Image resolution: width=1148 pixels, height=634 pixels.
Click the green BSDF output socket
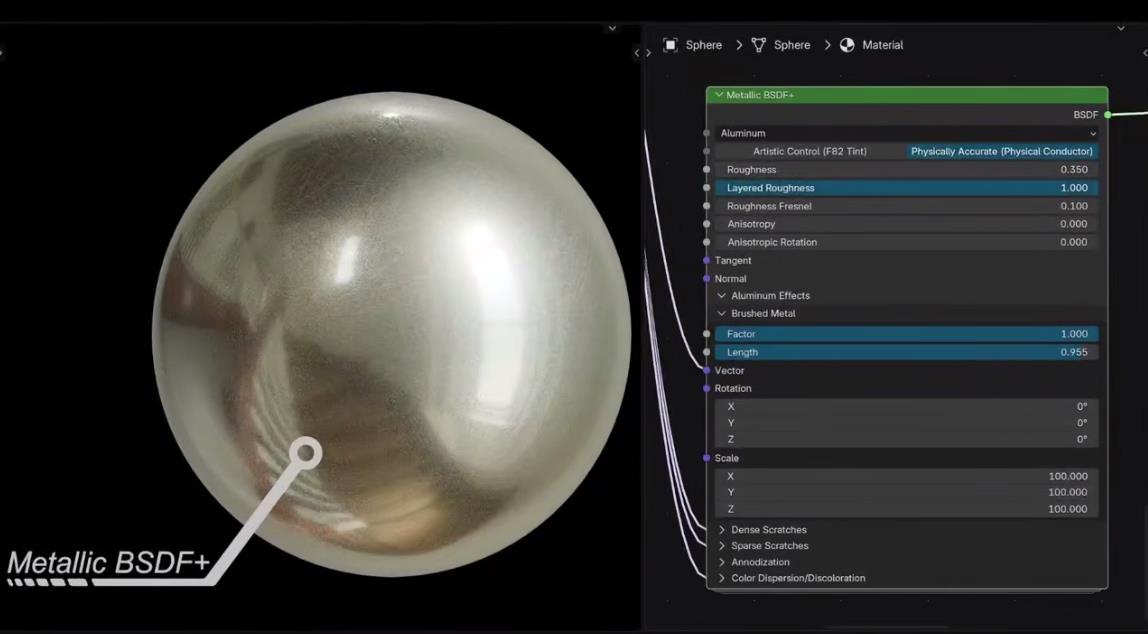pyautogui.click(x=1108, y=115)
